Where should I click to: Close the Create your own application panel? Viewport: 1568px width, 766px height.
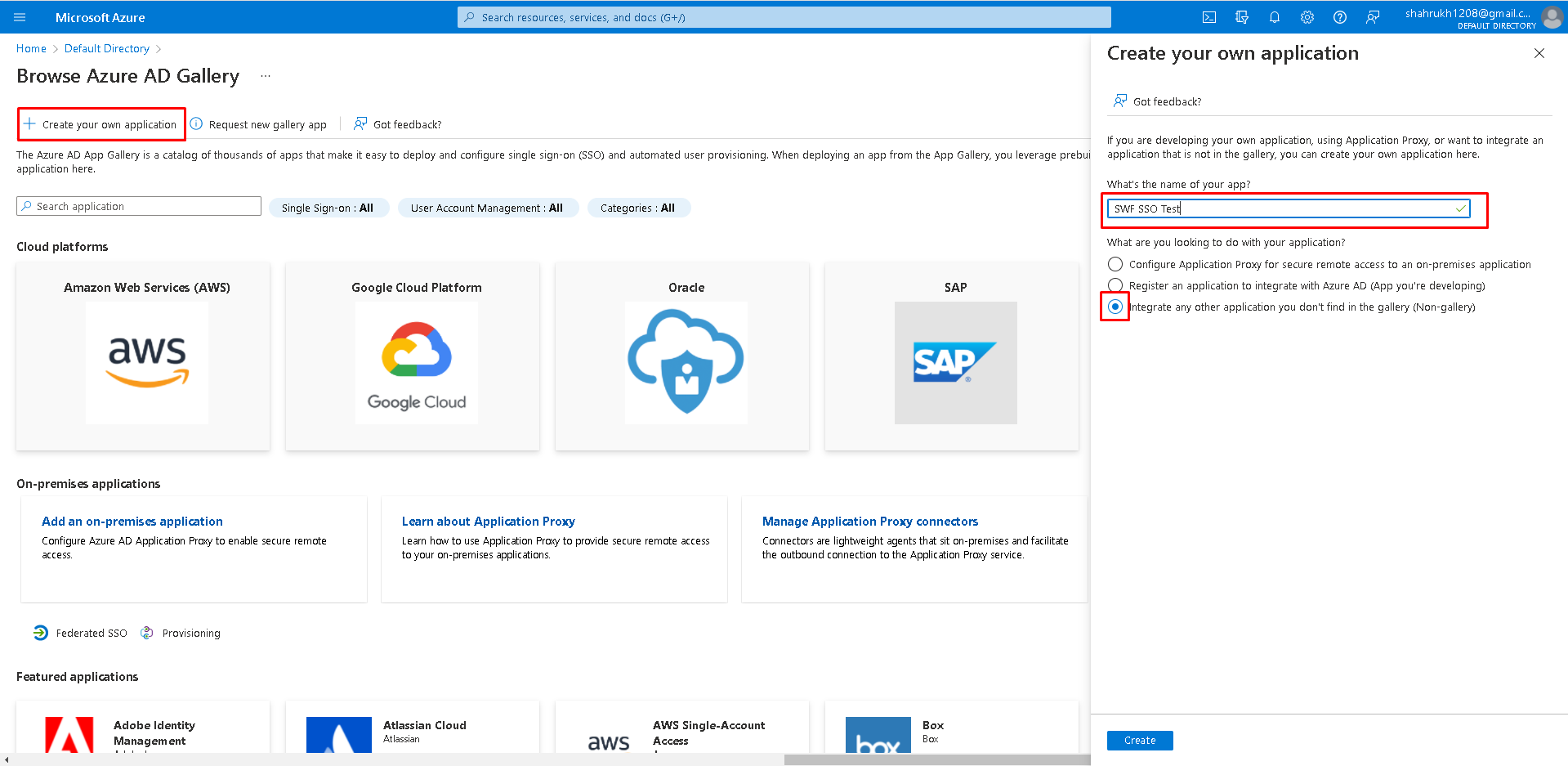[x=1539, y=53]
